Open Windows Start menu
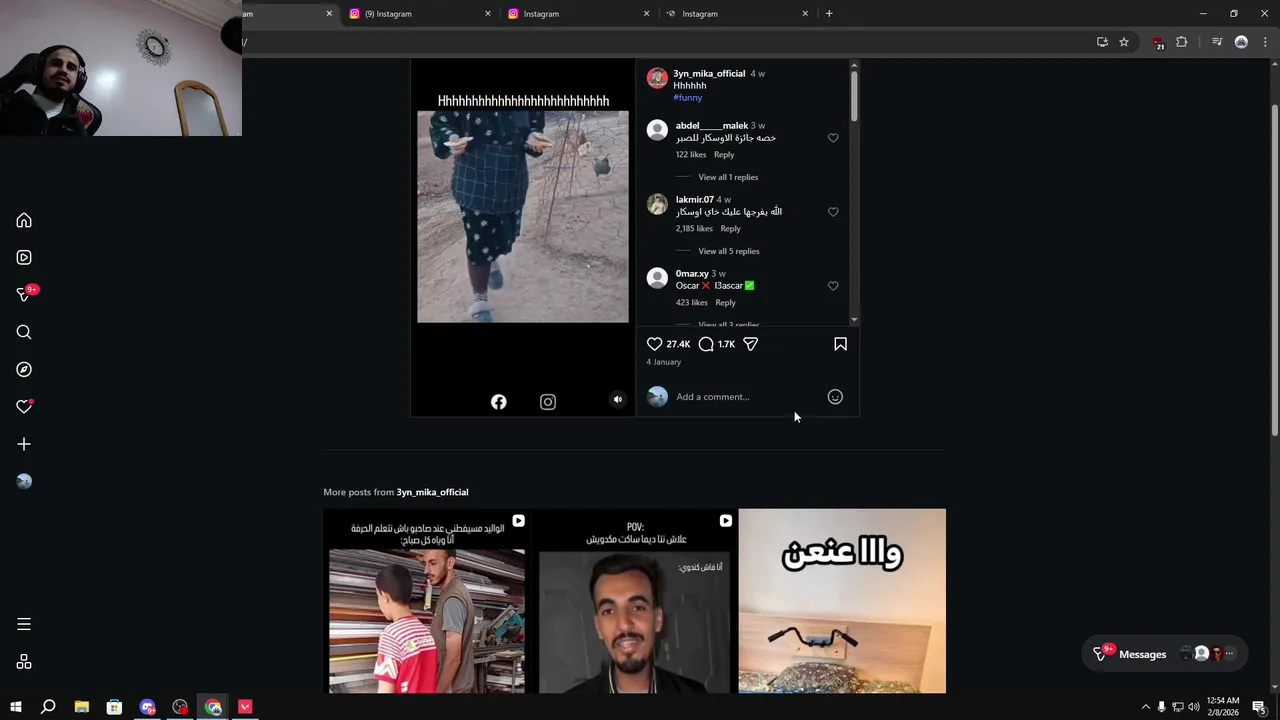 (16, 707)
